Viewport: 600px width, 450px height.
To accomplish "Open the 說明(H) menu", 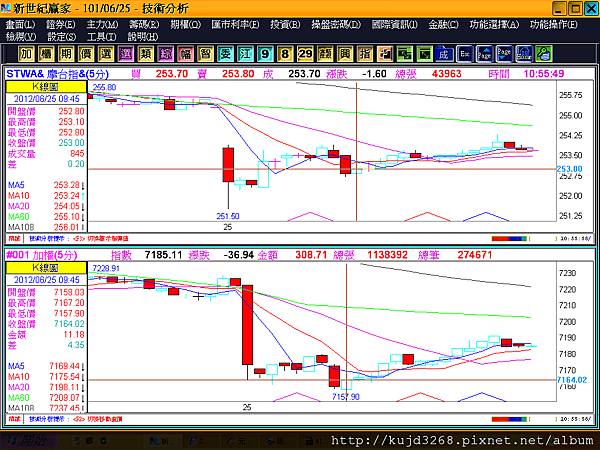I will (143, 37).
